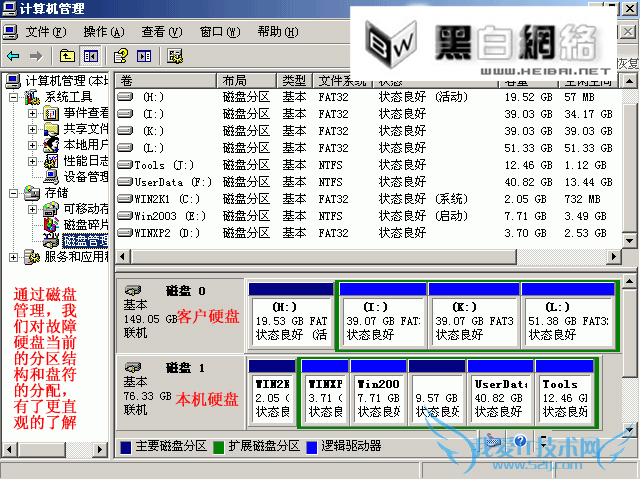Open the 帮助(H) menu
Image resolution: width=640 pixels, height=480 pixels.
click(276, 32)
